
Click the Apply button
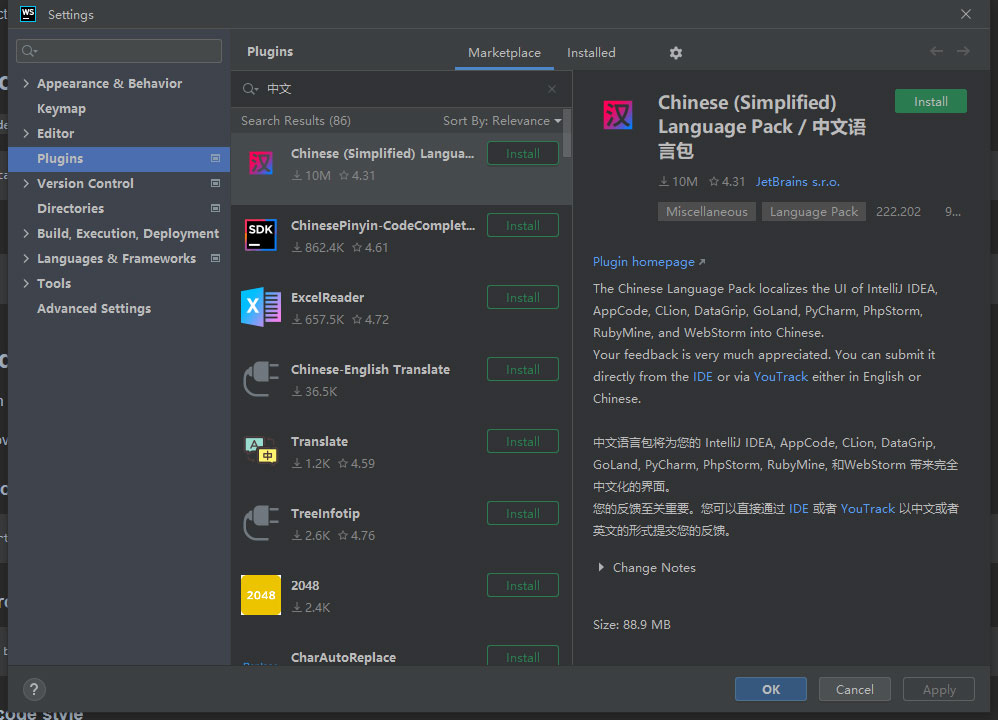click(939, 689)
